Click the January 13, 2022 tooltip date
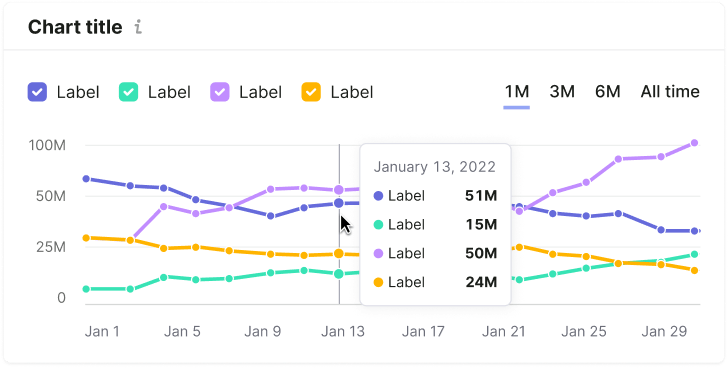Screen dimensions: 728x368 (435, 167)
